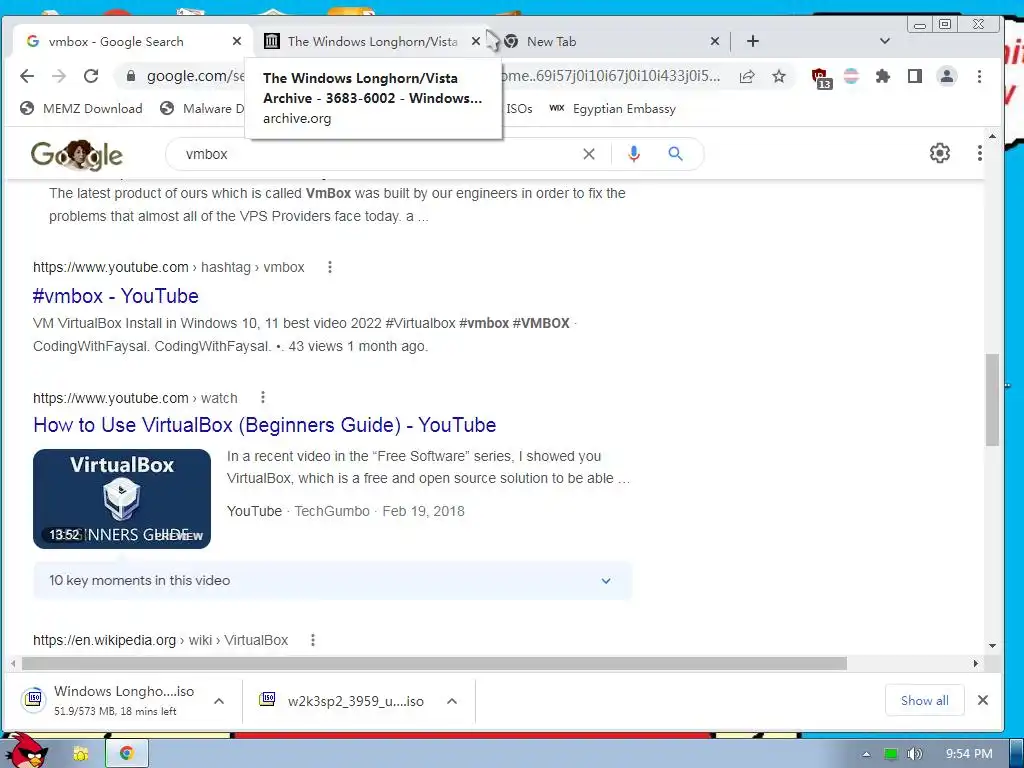The image size is (1024, 768).
Task: Click the horizontal scrollbar thumb
Action: [434, 664]
